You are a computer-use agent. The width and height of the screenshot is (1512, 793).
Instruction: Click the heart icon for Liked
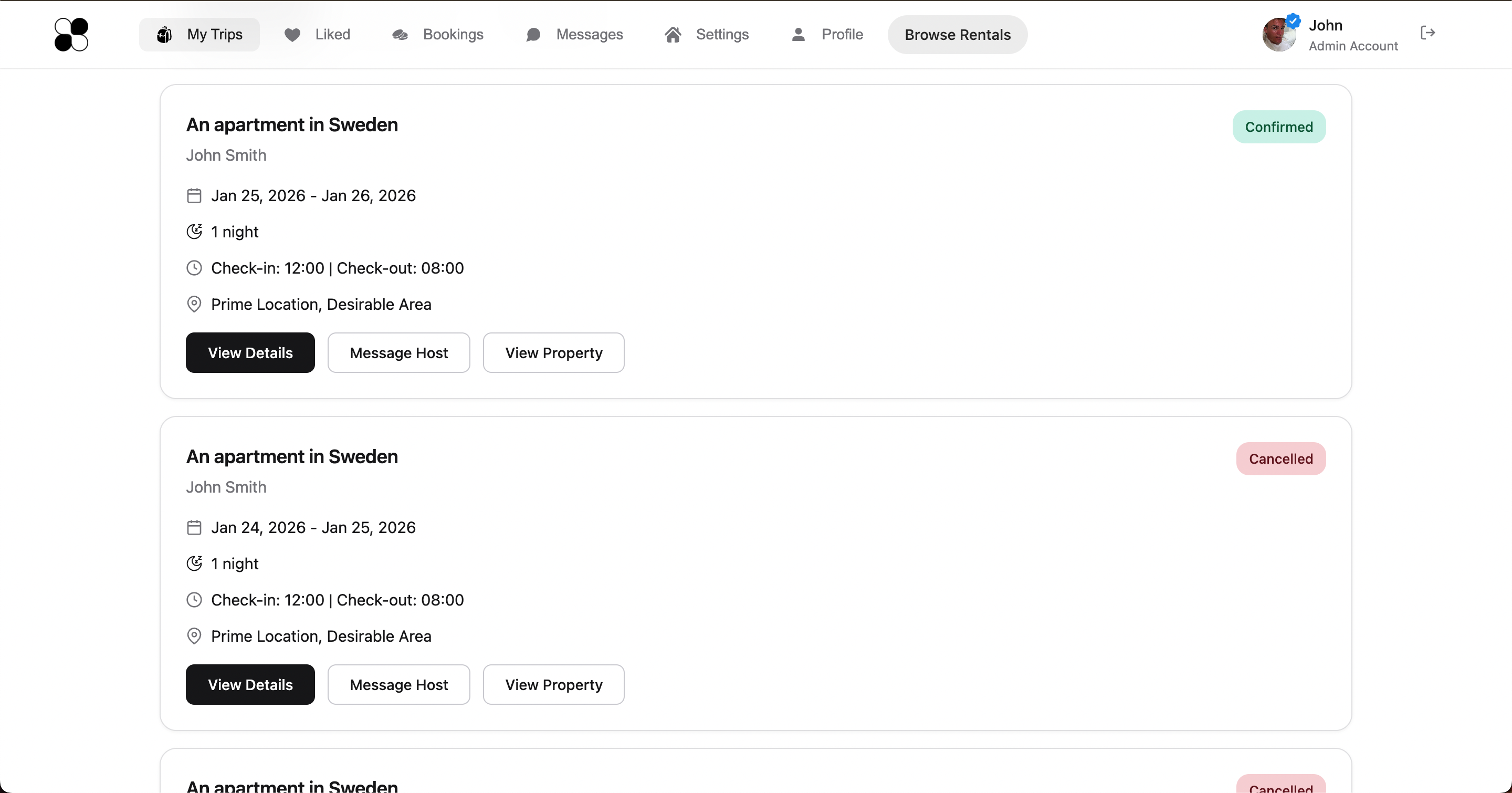(x=292, y=35)
